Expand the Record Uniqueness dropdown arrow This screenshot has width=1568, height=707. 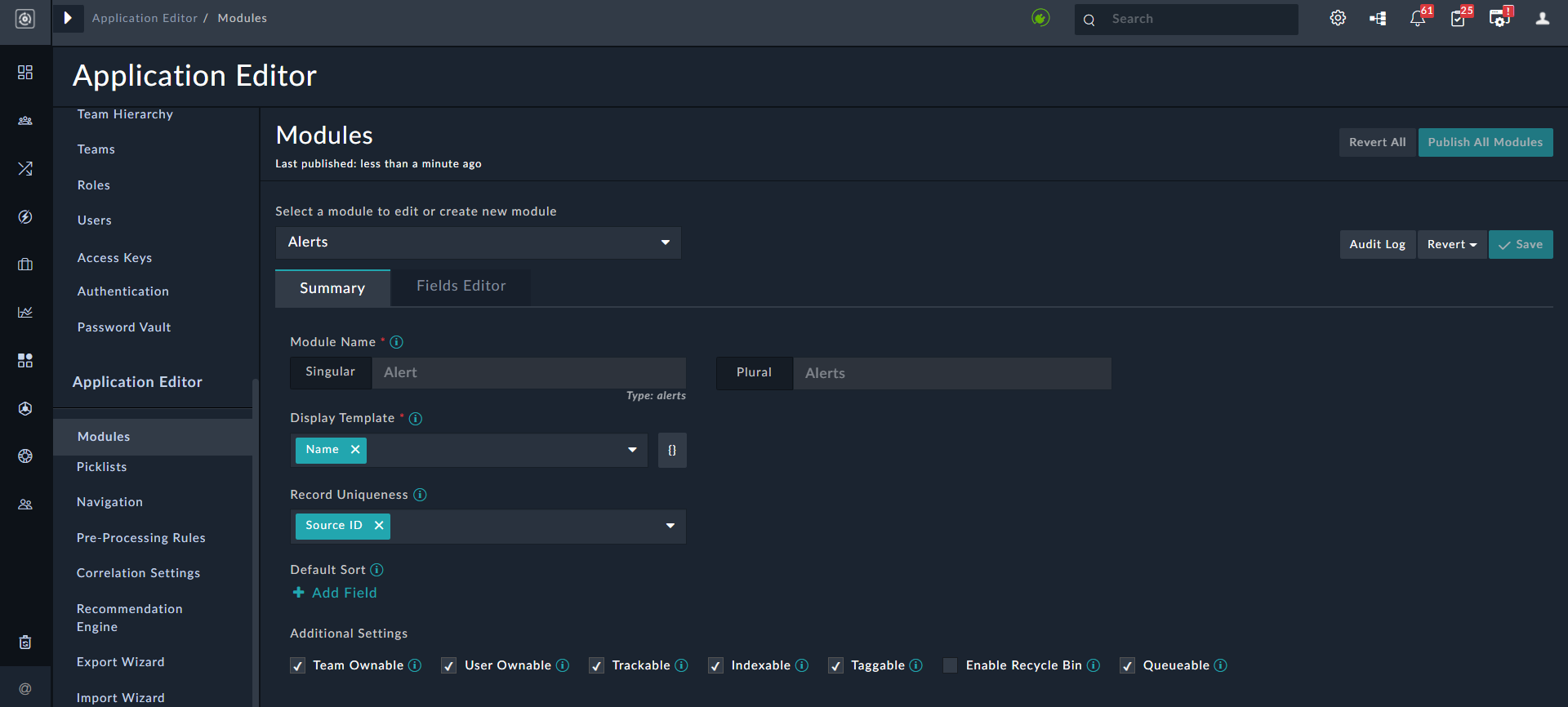[670, 526]
